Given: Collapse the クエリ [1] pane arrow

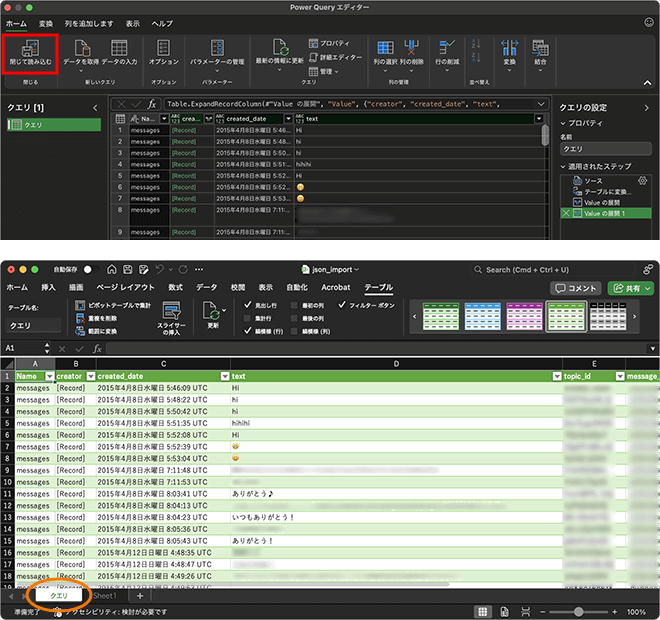Looking at the screenshot, I should [x=95, y=108].
